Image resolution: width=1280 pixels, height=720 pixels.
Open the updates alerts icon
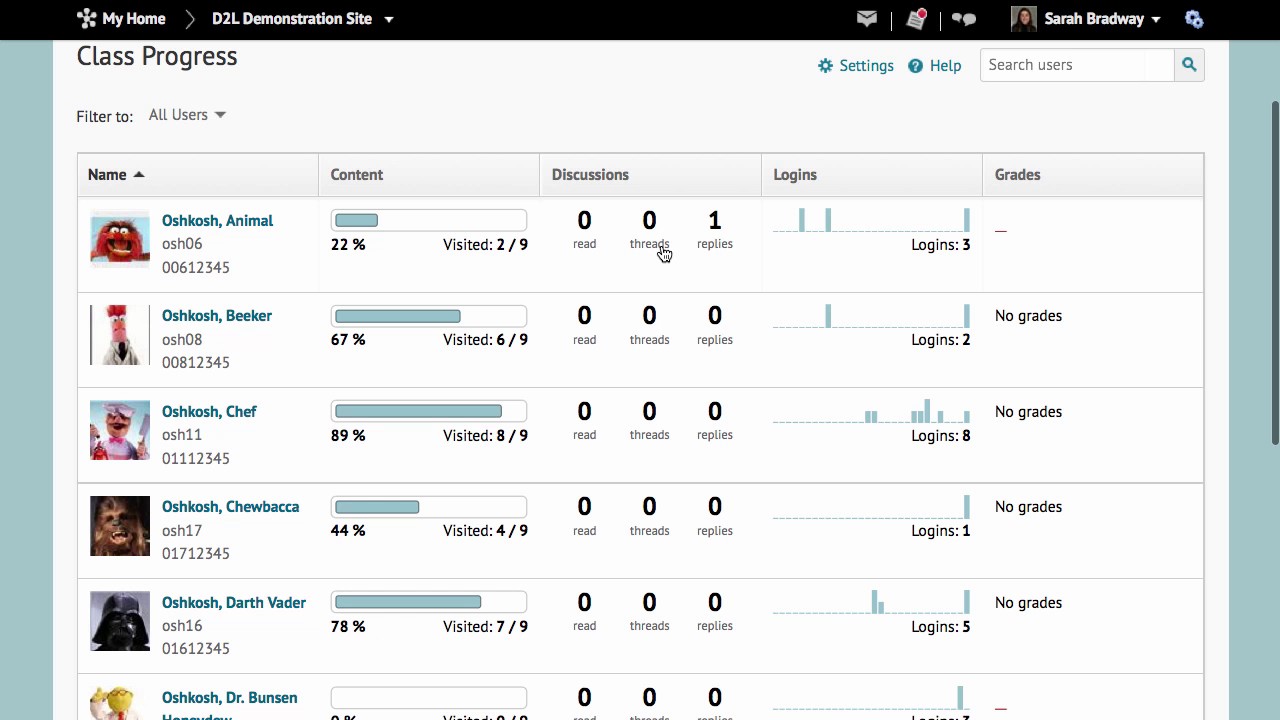click(916, 19)
